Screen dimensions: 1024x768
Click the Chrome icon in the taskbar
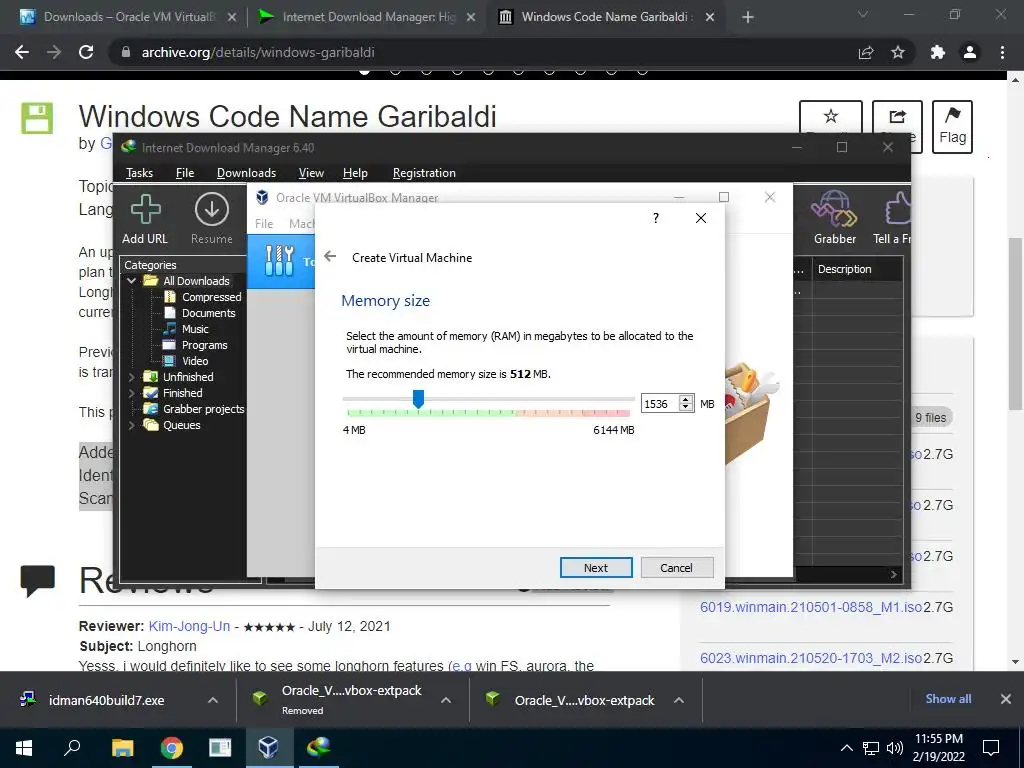(171, 748)
